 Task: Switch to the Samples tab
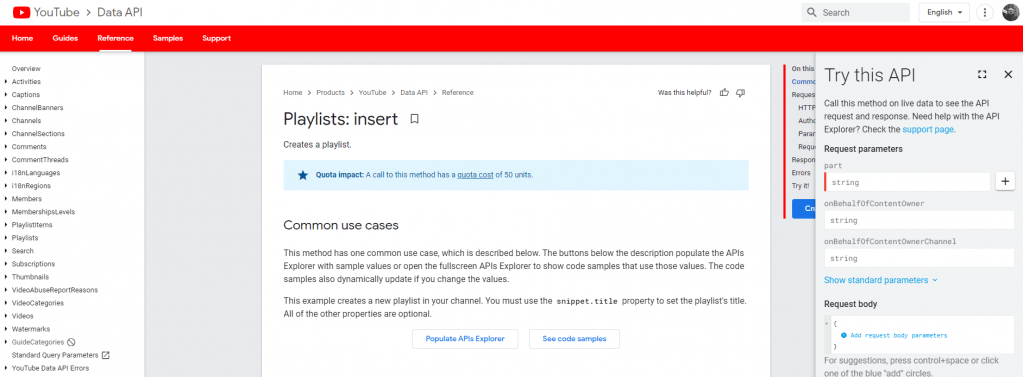[168, 38]
